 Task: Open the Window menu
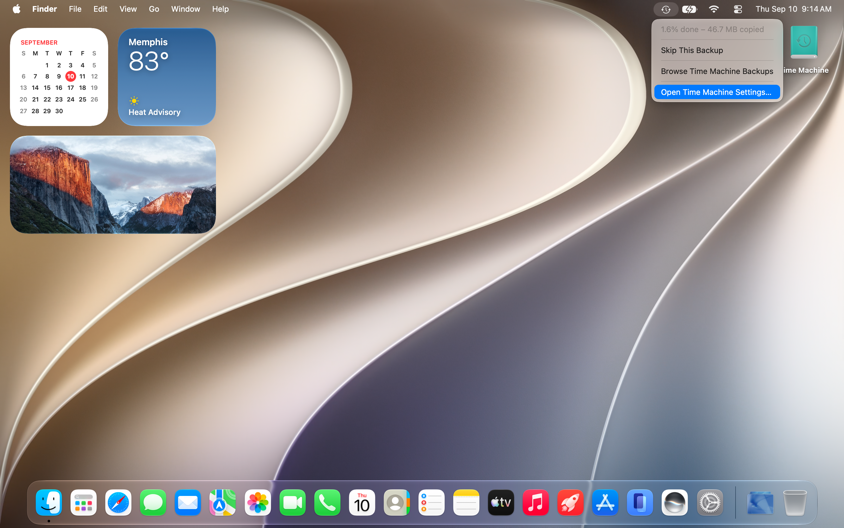click(x=186, y=9)
